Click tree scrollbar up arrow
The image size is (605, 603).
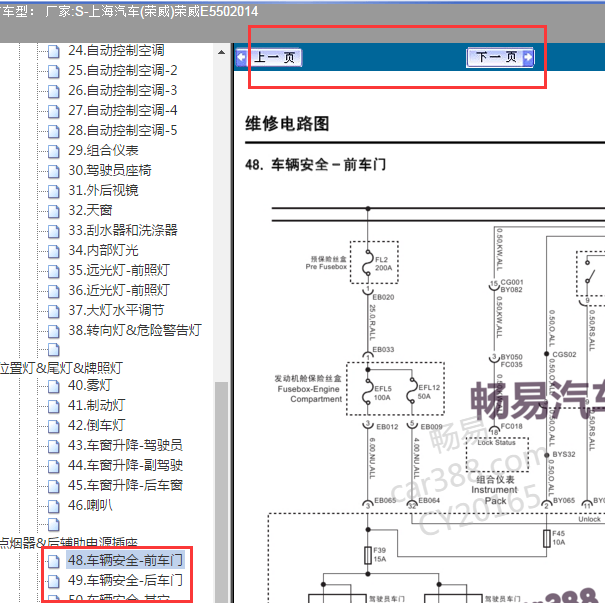click(221, 52)
